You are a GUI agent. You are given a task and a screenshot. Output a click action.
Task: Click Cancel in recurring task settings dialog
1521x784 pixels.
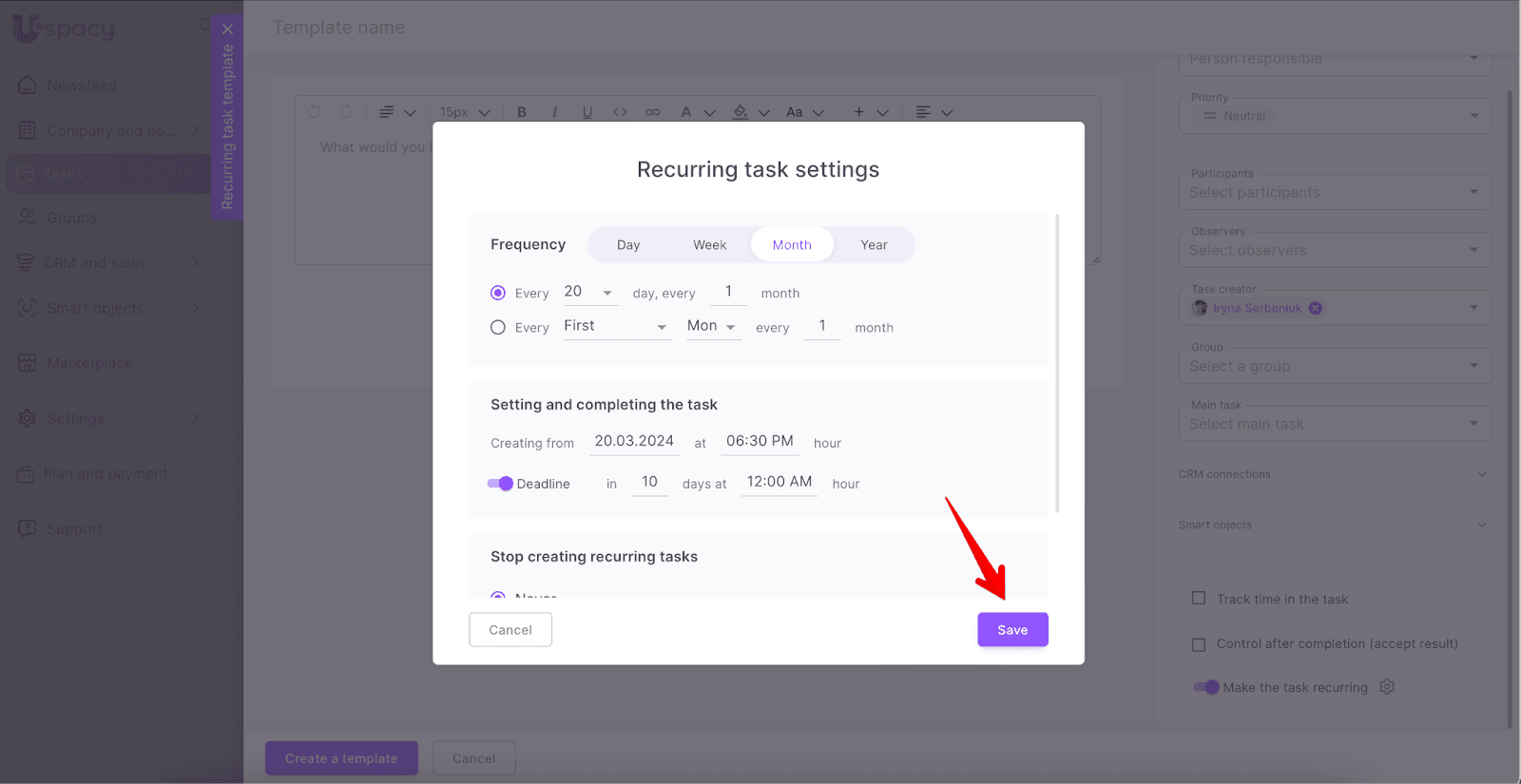[510, 630]
